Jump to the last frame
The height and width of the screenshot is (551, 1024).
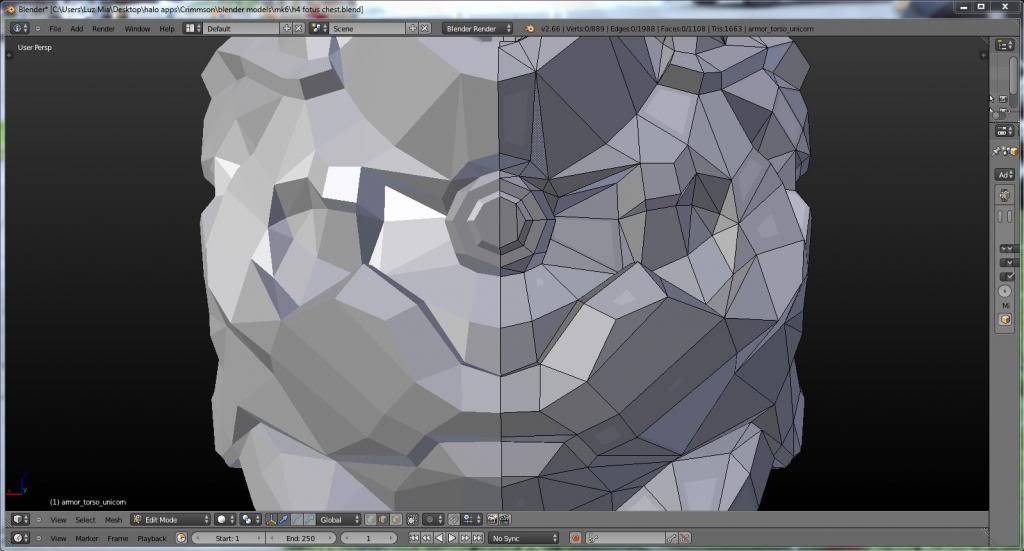477,538
